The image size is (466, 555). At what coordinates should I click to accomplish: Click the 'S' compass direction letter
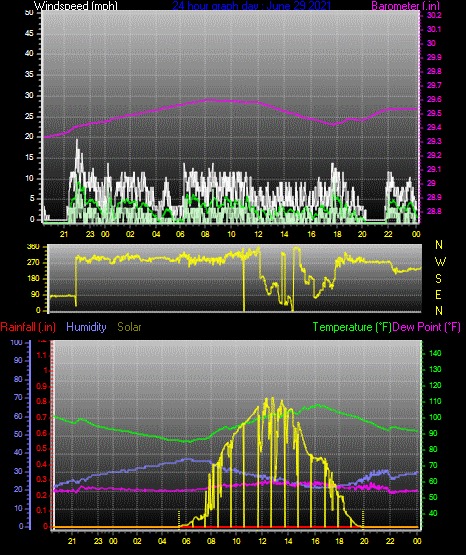click(438, 279)
